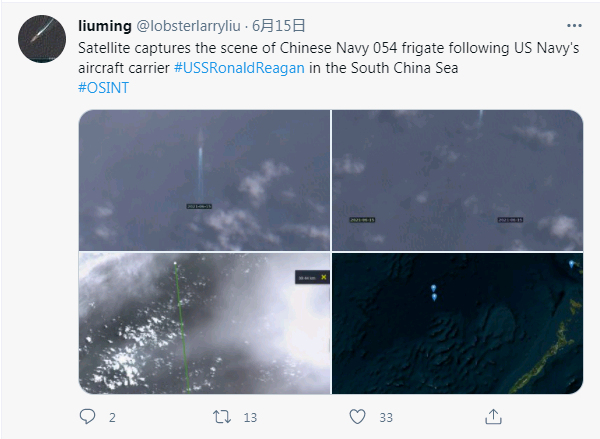This screenshot has height=439, width=600.
Task: Open liuming display name profile
Action: [x=104, y=24]
